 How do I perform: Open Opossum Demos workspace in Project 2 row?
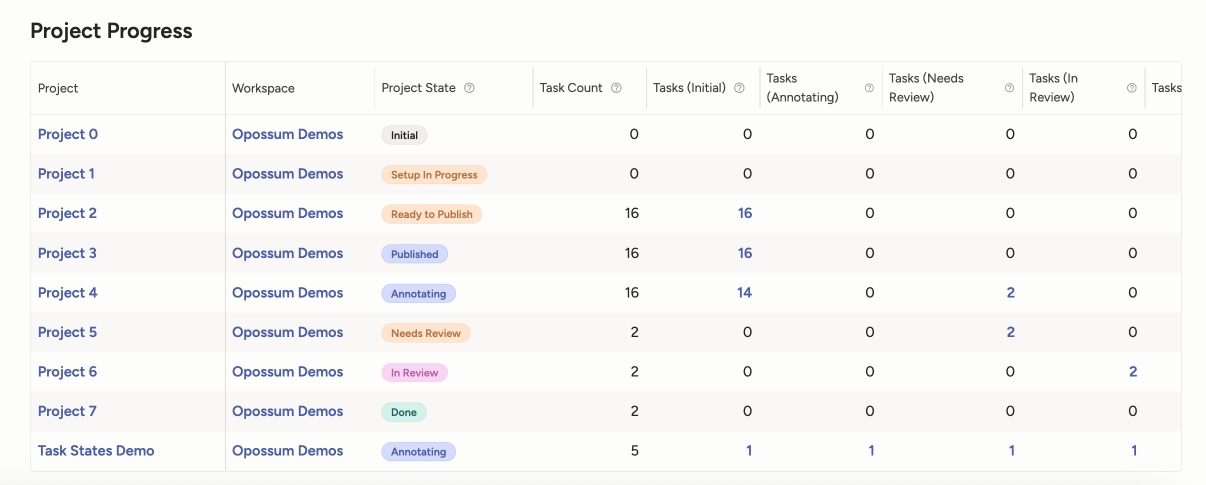tap(287, 213)
